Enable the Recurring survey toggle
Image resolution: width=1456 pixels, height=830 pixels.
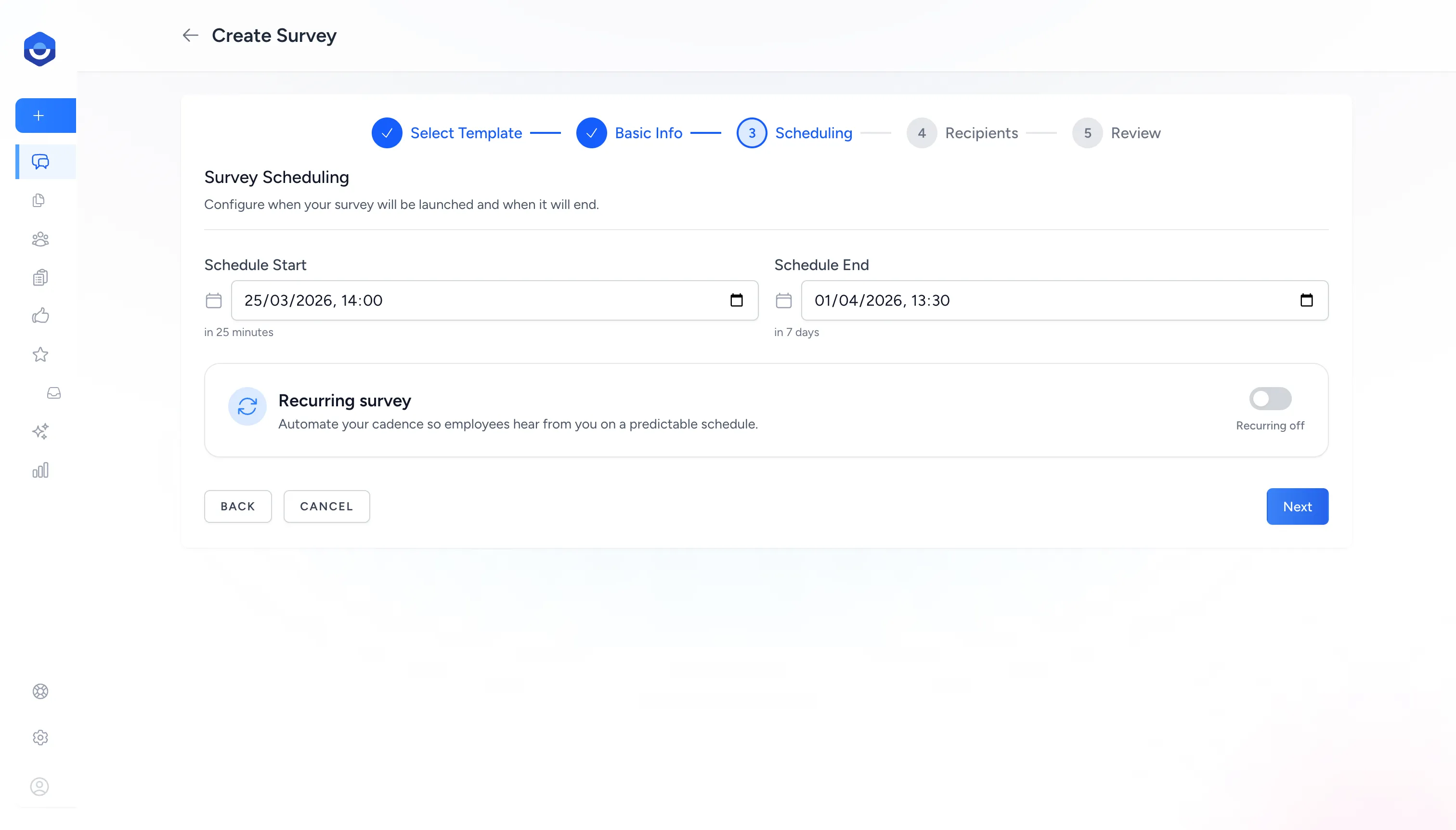click(x=1271, y=399)
